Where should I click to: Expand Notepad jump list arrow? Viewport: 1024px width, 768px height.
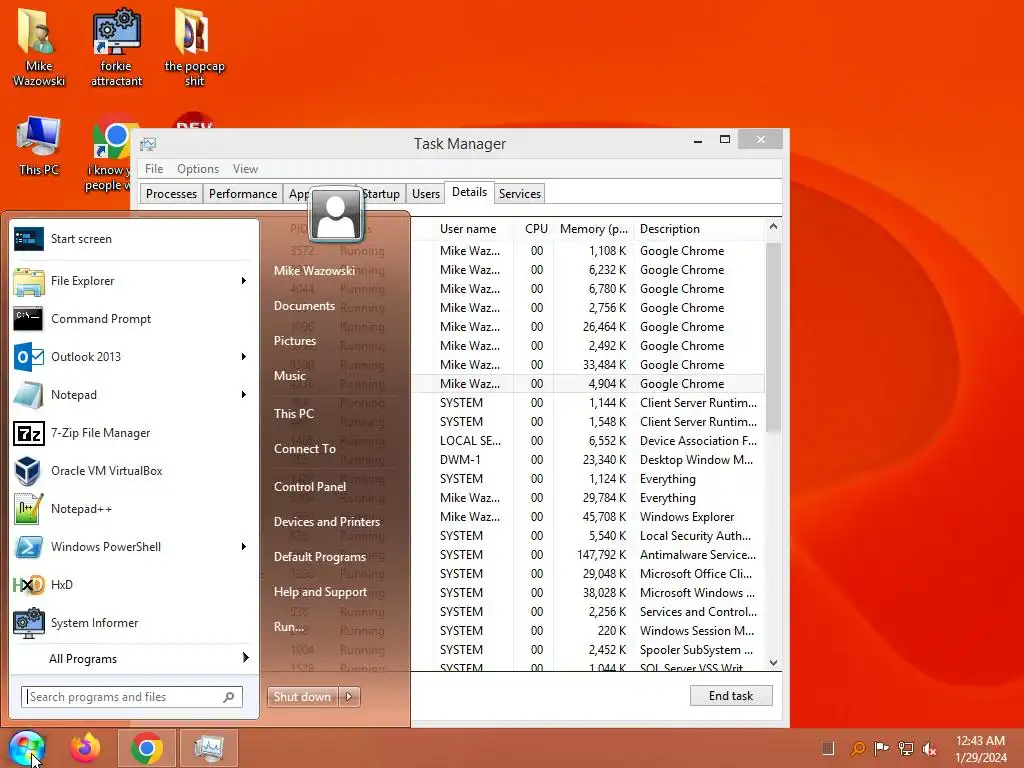pyautogui.click(x=244, y=394)
